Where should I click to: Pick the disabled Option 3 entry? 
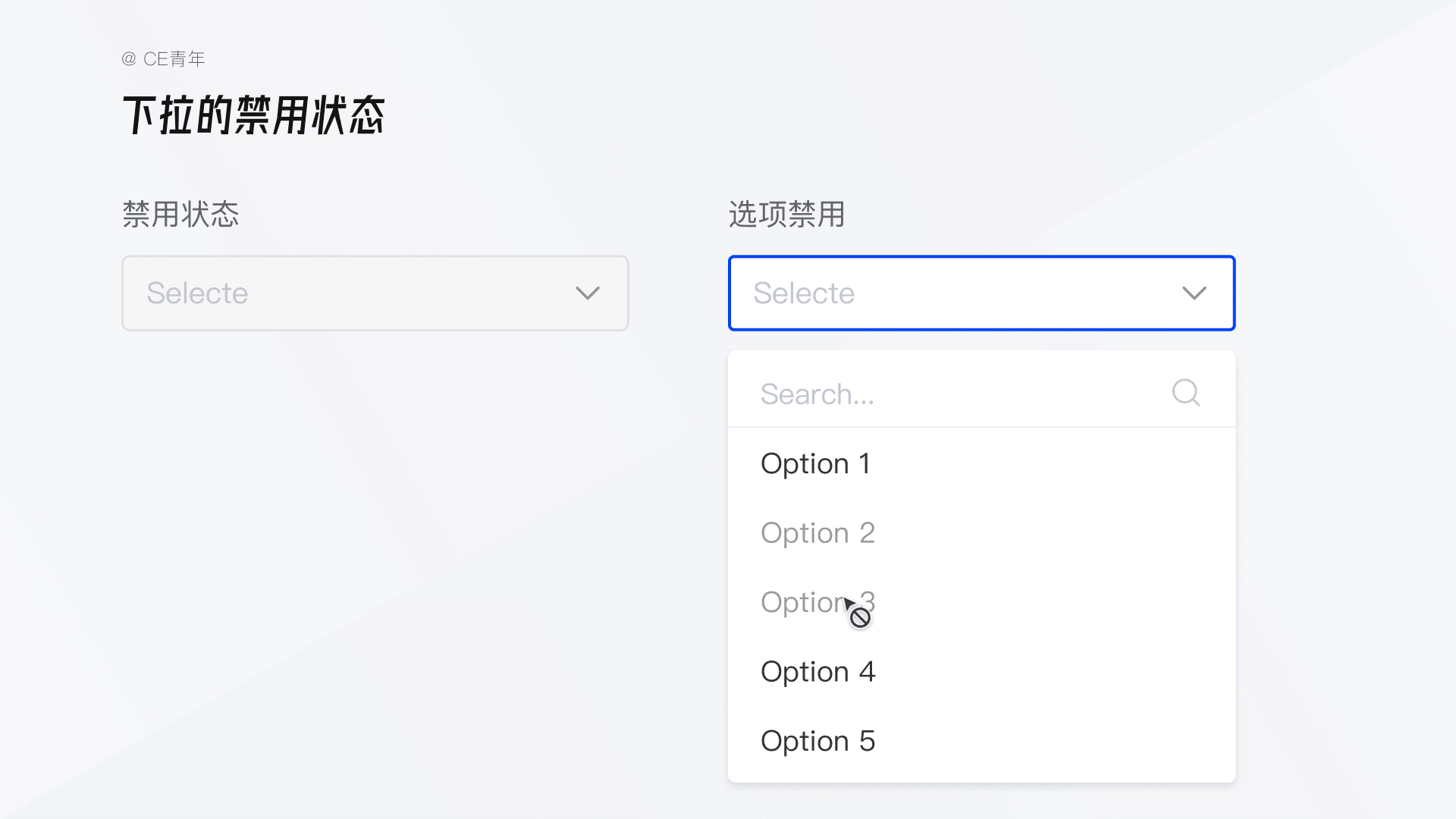pos(802,603)
